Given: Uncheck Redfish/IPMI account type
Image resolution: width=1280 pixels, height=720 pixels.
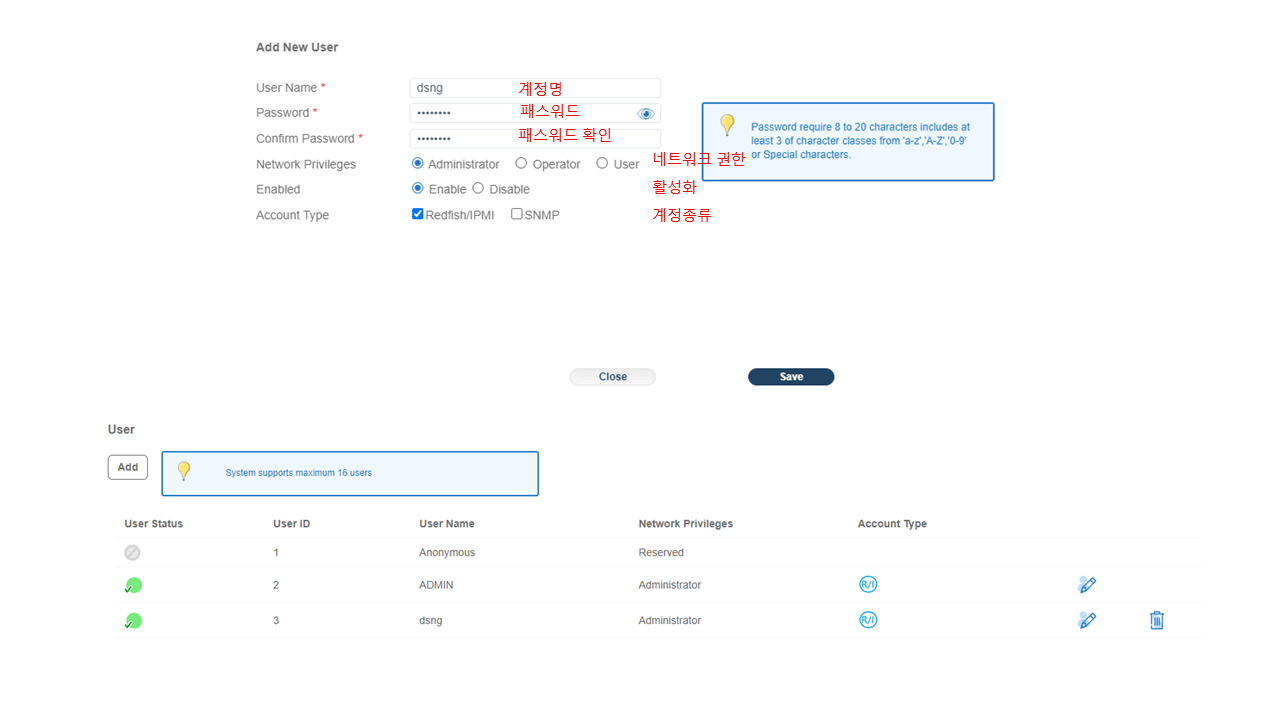Looking at the screenshot, I should click(x=418, y=214).
